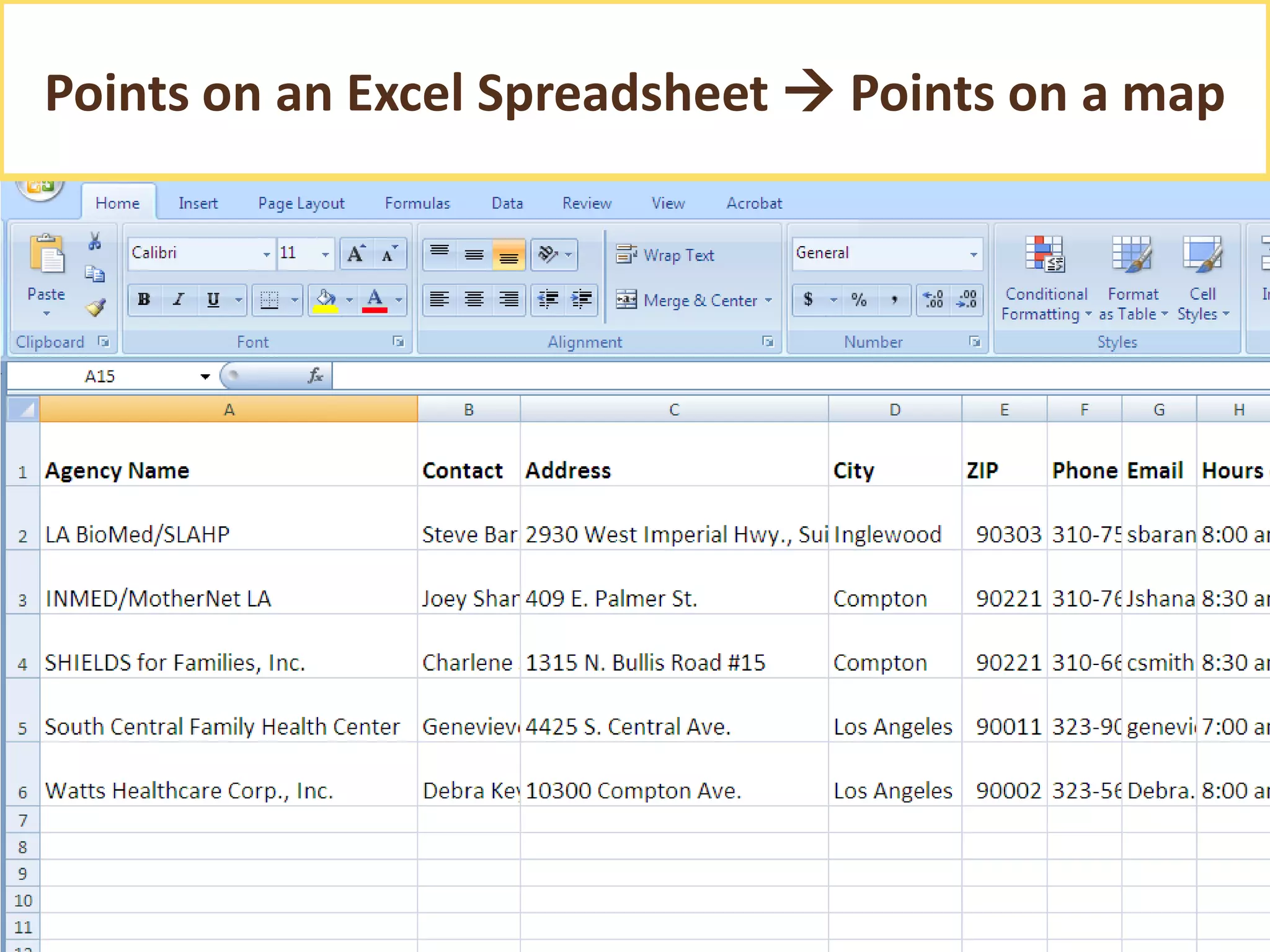
Task: Align text right
Action: (509, 300)
